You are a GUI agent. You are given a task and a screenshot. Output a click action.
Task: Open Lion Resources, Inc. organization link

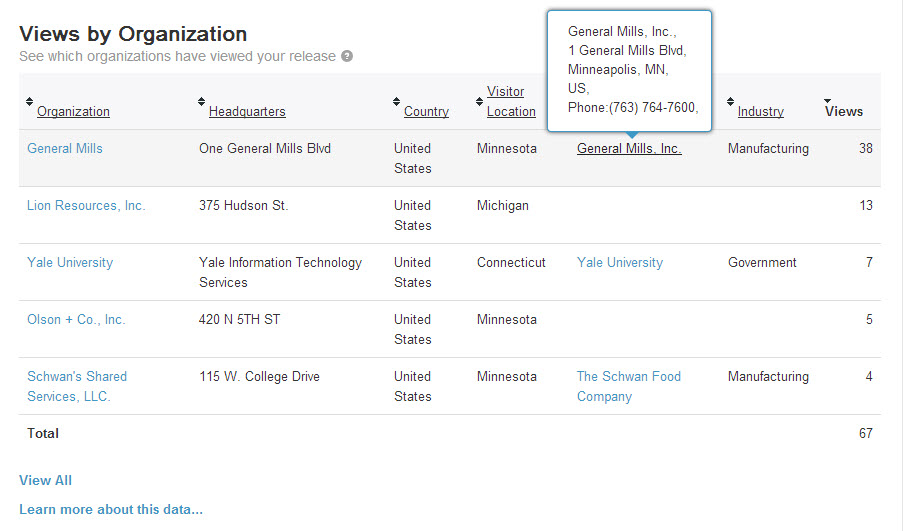(x=86, y=206)
